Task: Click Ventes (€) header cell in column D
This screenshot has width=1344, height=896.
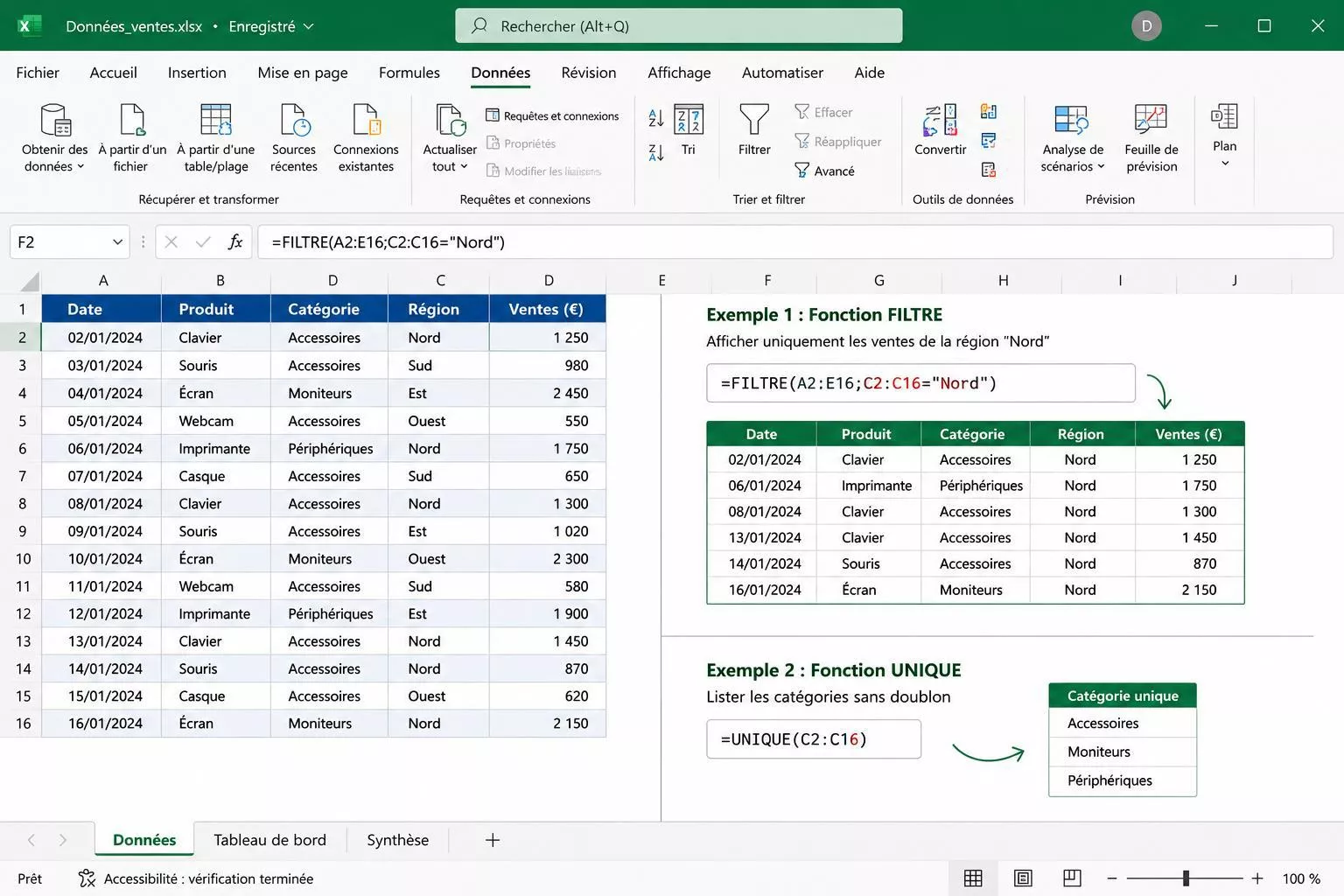Action: click(548, 309)
